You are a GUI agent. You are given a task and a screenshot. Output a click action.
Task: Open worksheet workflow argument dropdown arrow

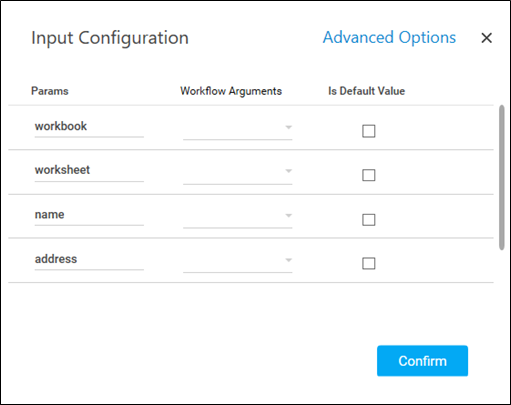point(289,171)
